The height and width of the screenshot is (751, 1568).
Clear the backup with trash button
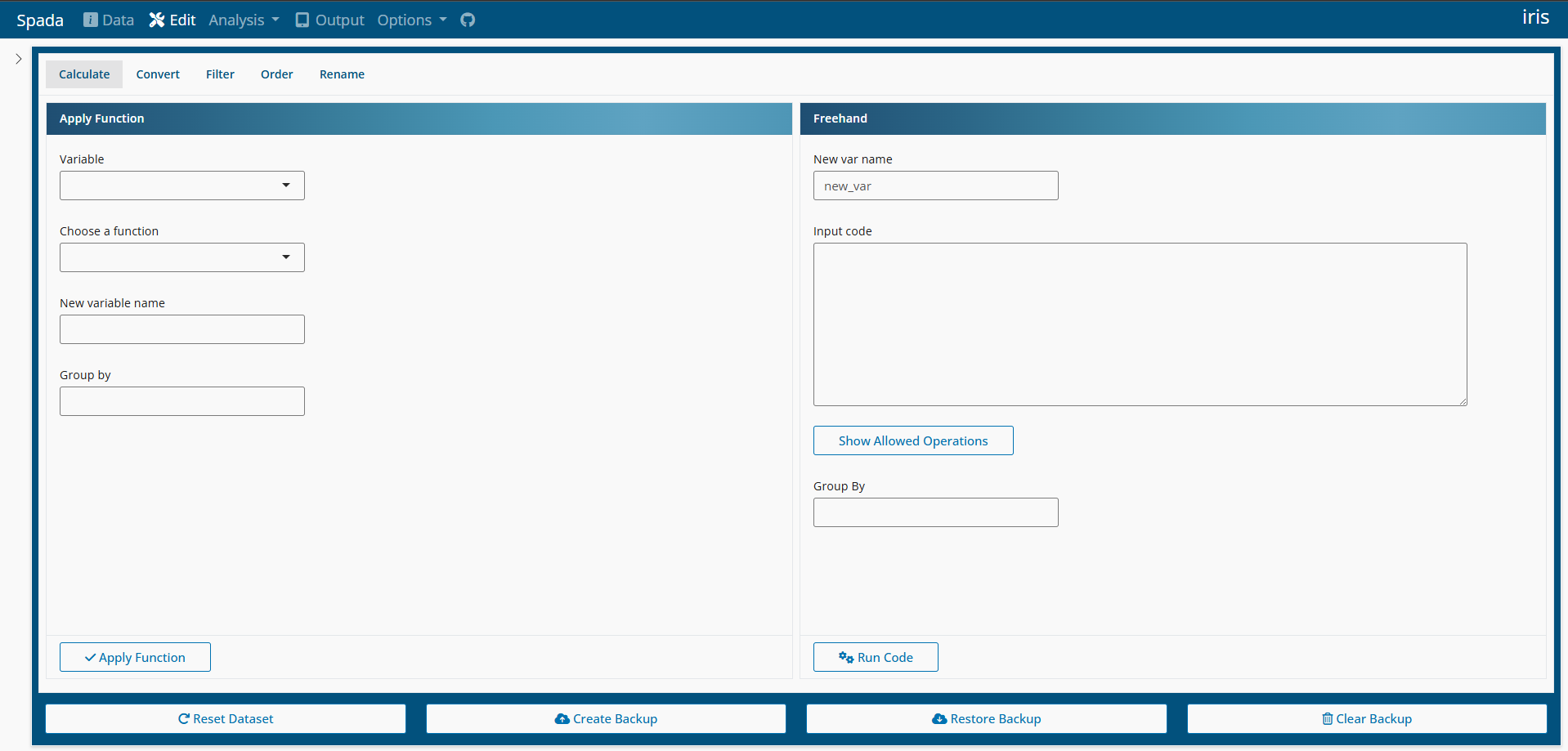pyautogui.click(x=1366, y=718)
